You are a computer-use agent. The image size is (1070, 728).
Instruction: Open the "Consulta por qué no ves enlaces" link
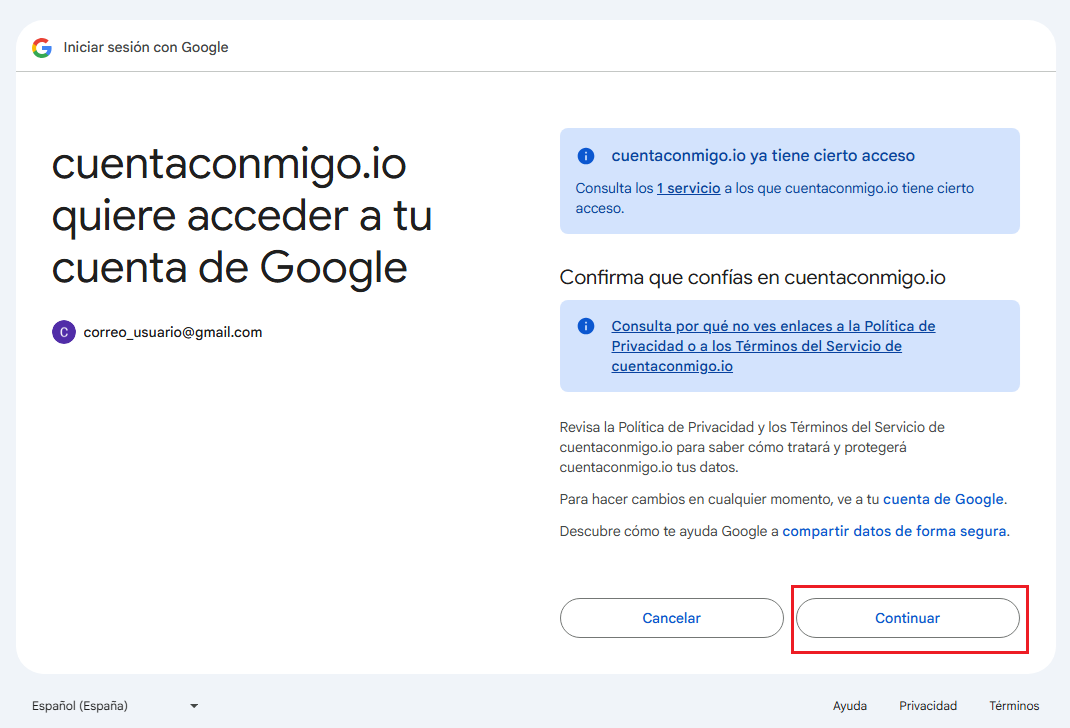pos(772,326)
